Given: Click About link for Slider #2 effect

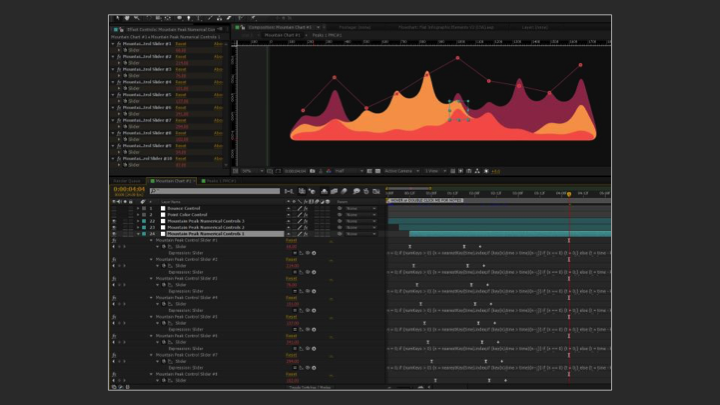Looking at the screenshot, I should click(x=218, y=57).
